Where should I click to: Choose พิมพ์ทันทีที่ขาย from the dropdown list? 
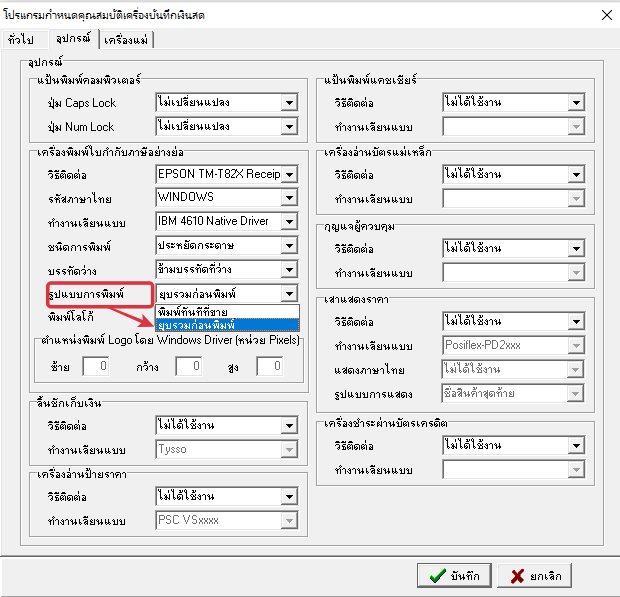point(226,312)
